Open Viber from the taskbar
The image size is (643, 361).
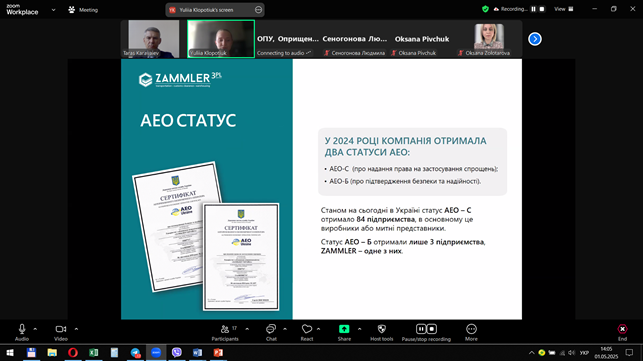click(x=177, y=352)
